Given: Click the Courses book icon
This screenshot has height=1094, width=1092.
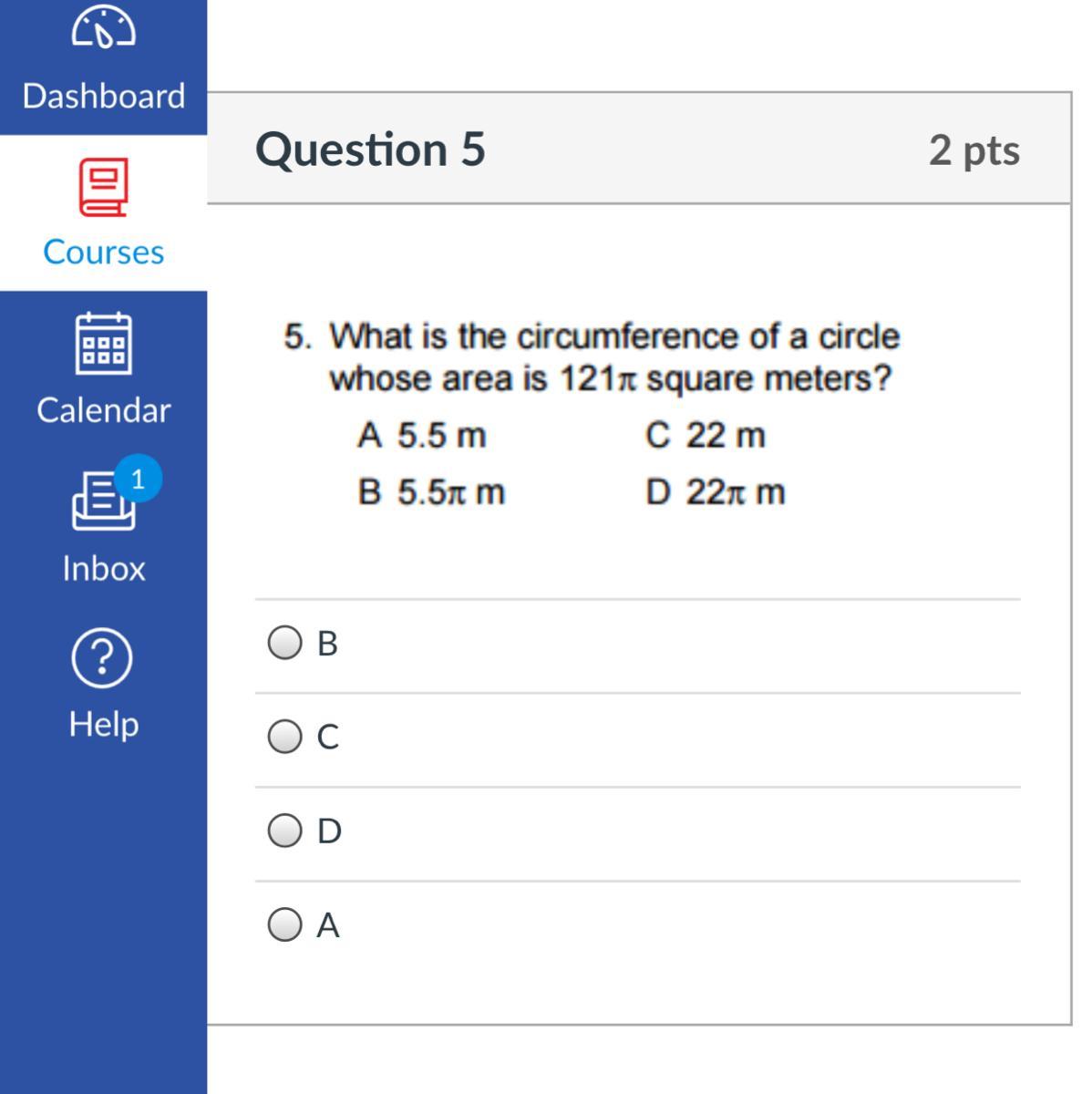Looking at the screenshot, I should point(103,187).
